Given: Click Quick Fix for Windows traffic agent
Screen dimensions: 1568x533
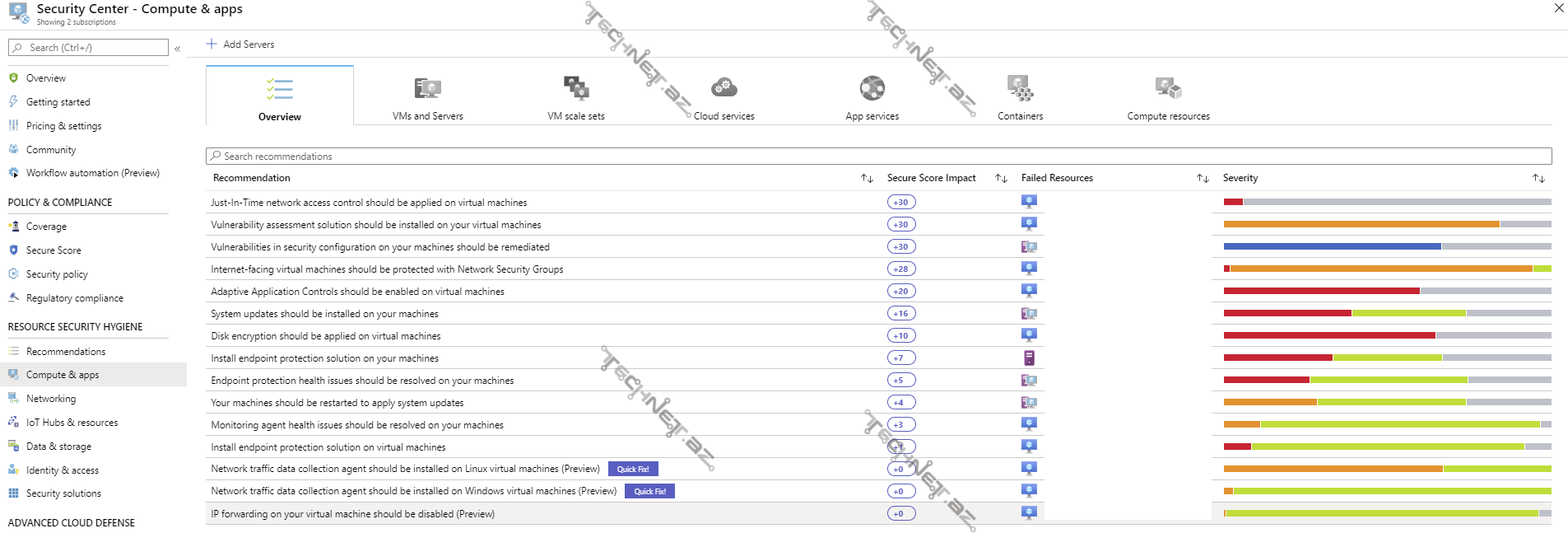Looking at the screenshot, I should pyautogui.click(x=649, y=491).
